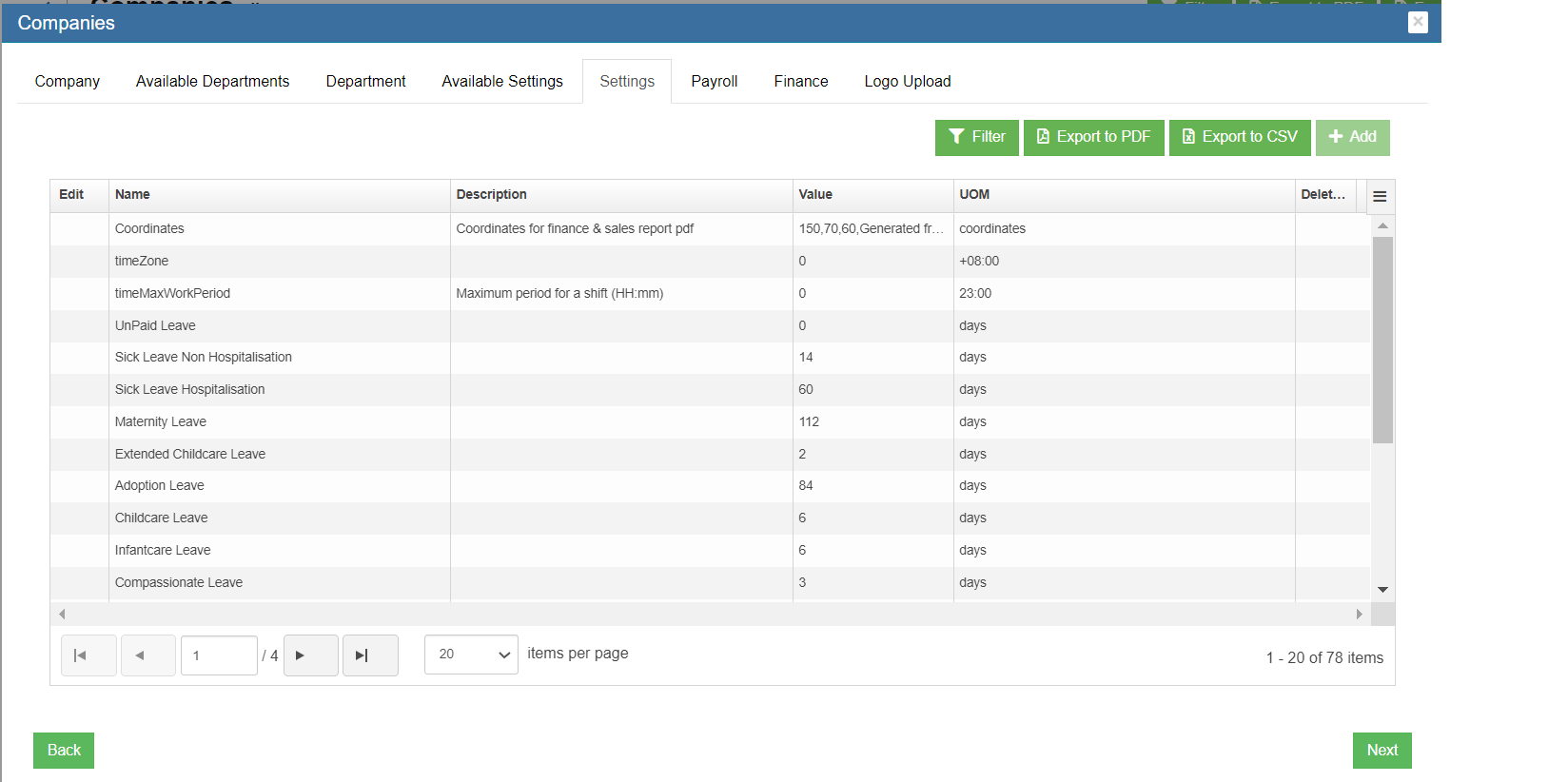1568x782 pixels.
Task: Click the page number input field
Action: point(219,655)
